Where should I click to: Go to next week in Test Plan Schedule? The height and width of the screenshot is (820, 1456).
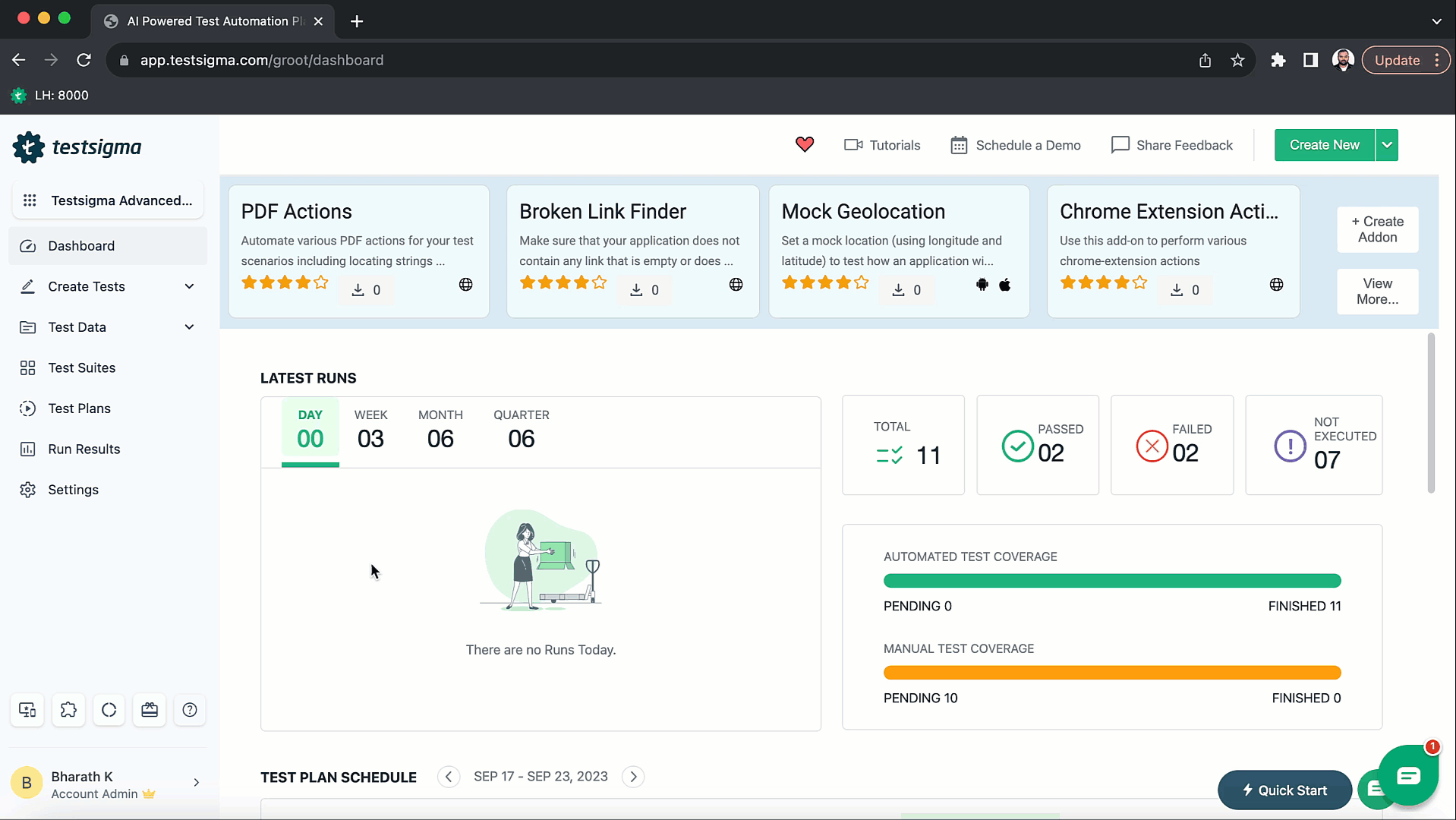point(633,777)
